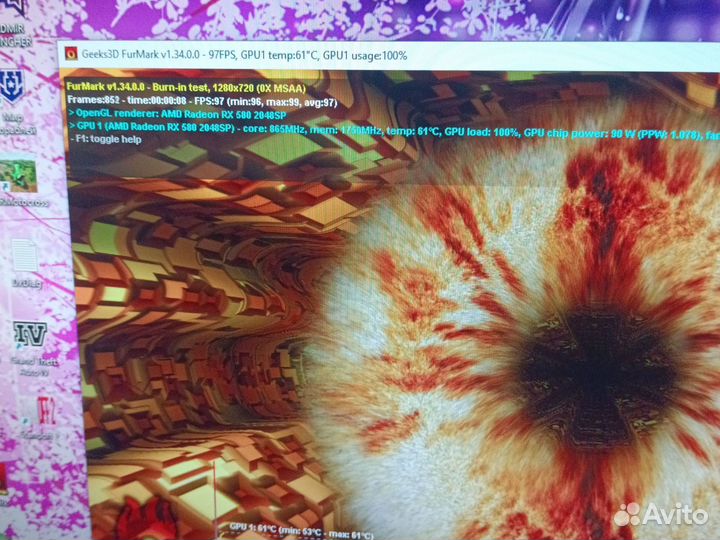
Task: Launch the Grand Theft Auto IV shortcut
Action: click(x=29, y=336)
